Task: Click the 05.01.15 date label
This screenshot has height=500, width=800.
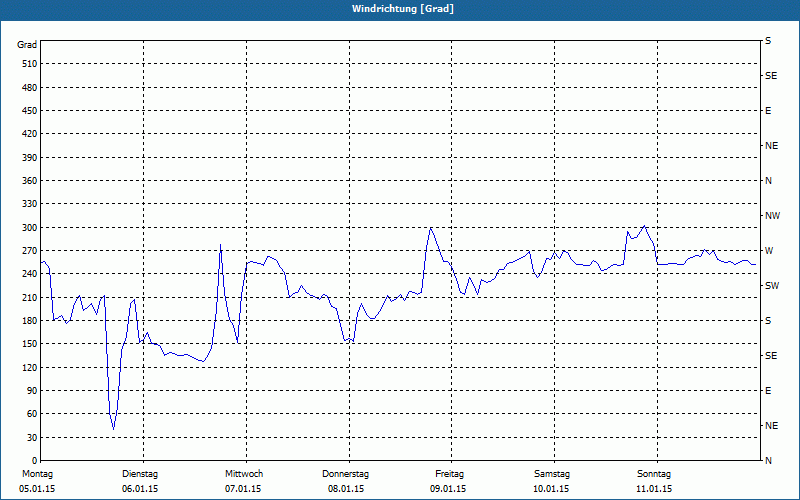Action: [x=37, y=489]
